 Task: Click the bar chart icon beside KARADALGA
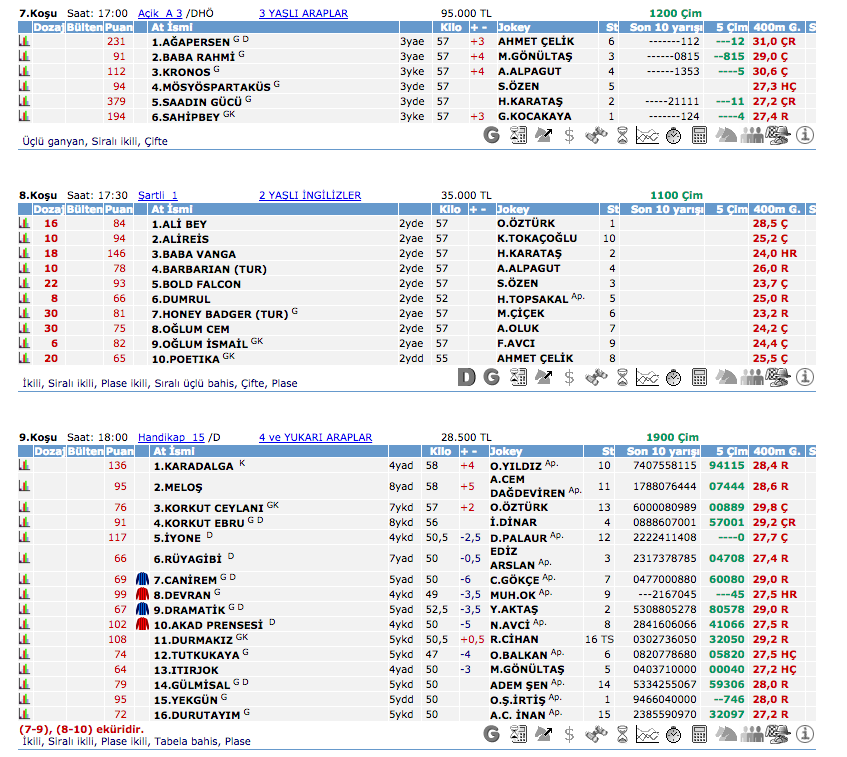(24, 465)
